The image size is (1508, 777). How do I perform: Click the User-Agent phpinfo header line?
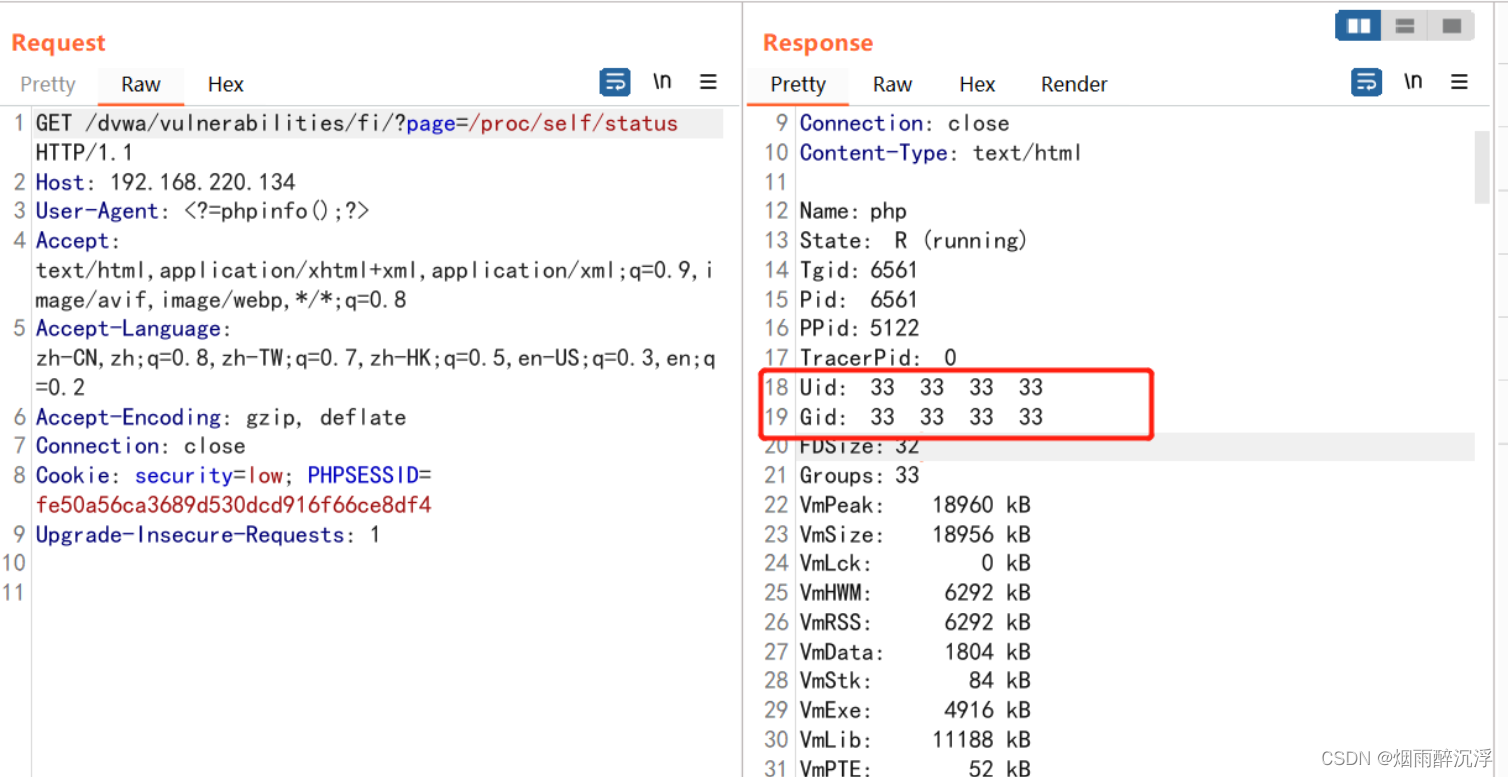click(203, 211)
